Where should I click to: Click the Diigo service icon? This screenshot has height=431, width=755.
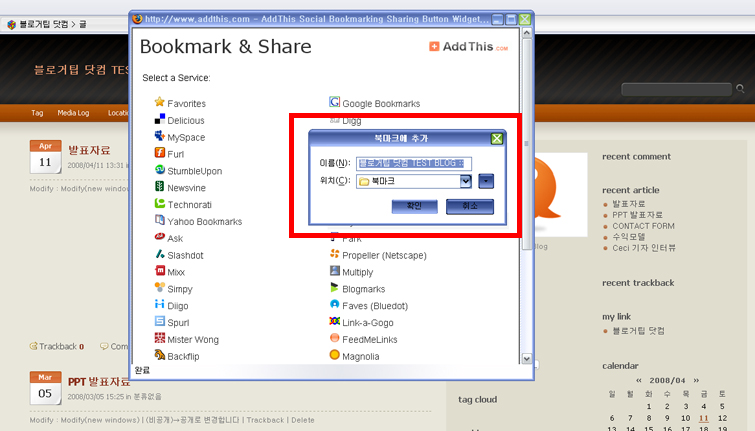pos(159,304)
